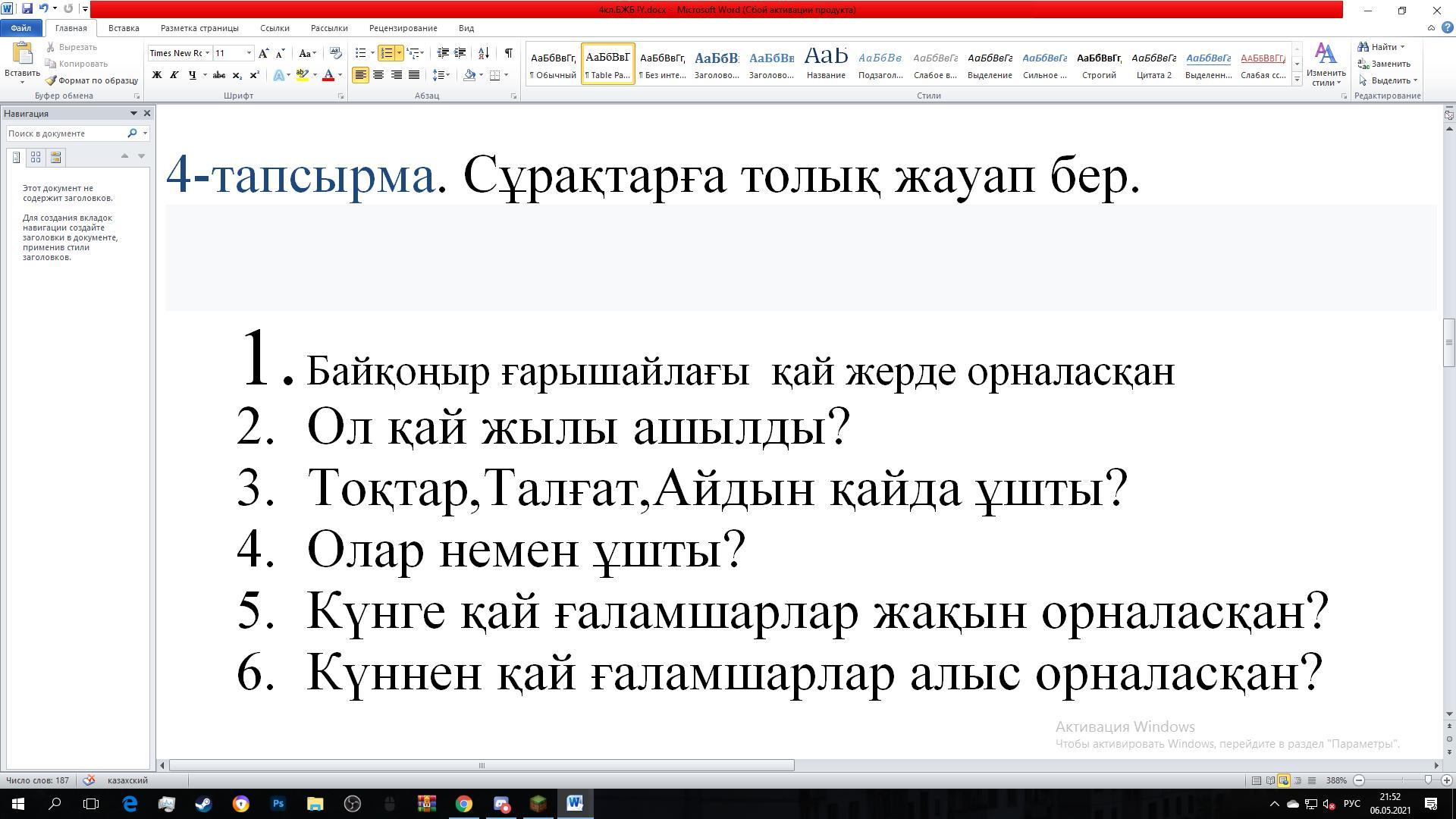The width and height of the screenshot is (1456, 819).
Task: Click the Clear Formatting eraser icon
Action: [x=336, y=53]
